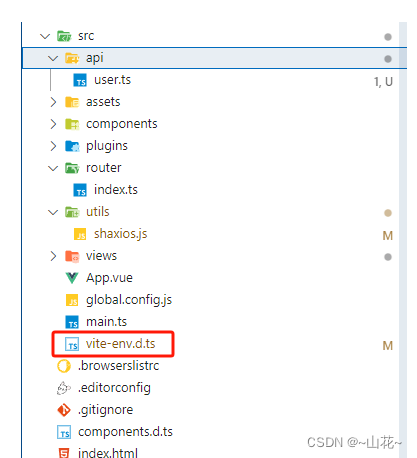Click the M badge on shaxios.js row
Screen dimensions: 417x458
point(388,236)
